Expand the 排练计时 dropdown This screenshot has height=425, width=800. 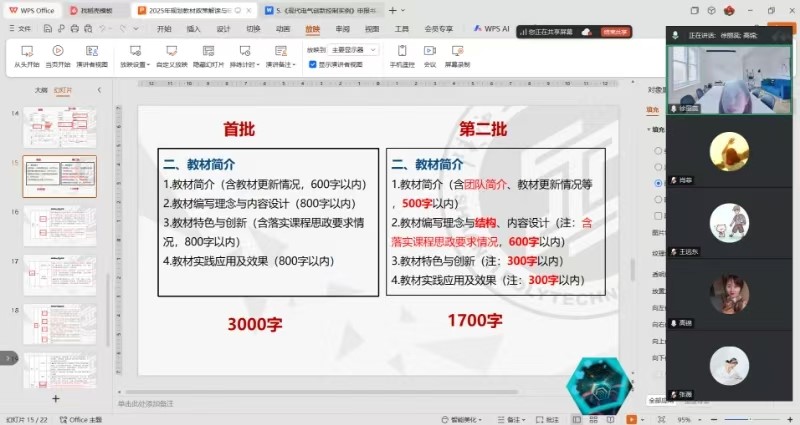[244, 64]
